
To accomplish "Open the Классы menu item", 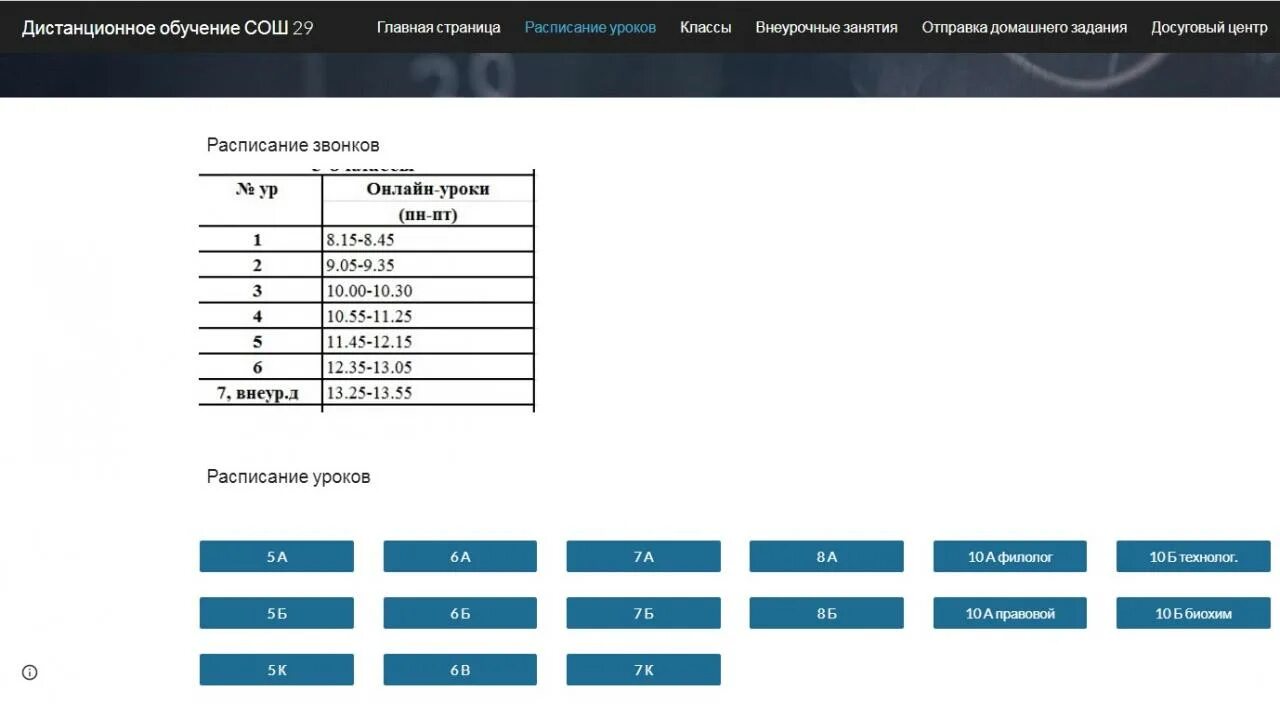I will [x=705, y=27].
